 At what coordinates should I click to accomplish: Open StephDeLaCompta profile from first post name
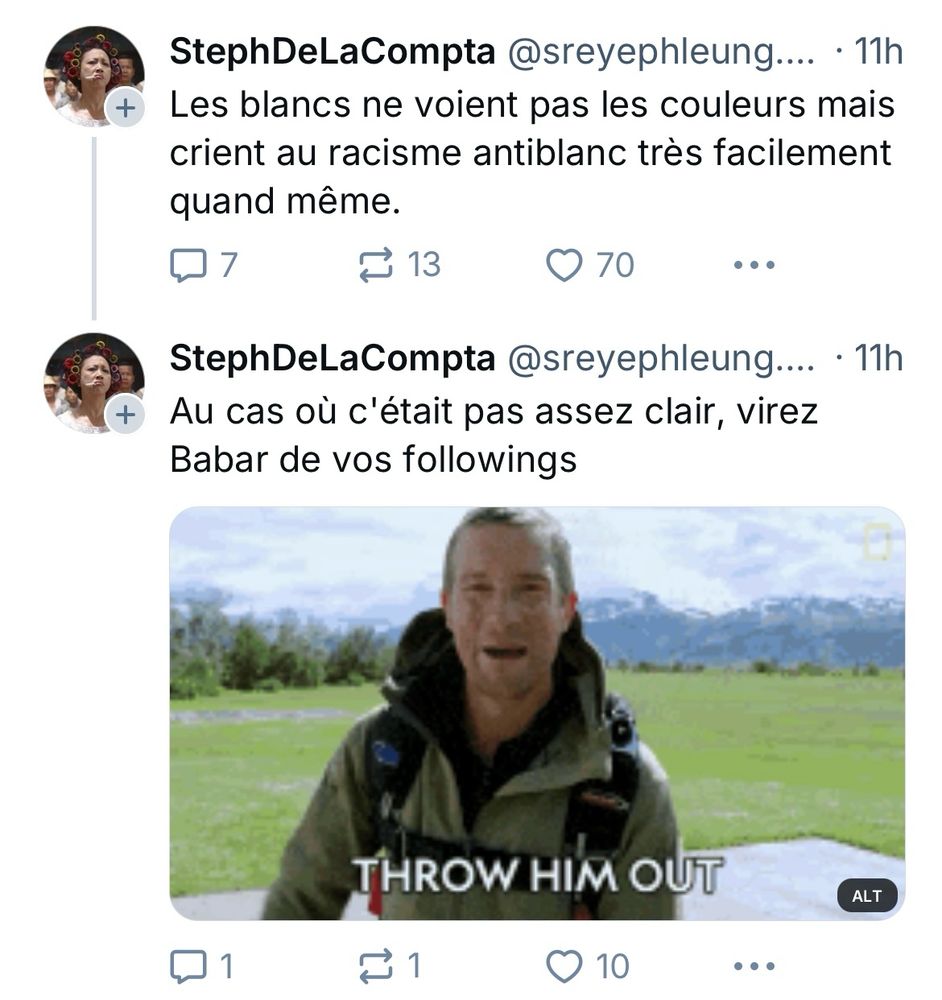pyautogui.click(x=332, y=52)
